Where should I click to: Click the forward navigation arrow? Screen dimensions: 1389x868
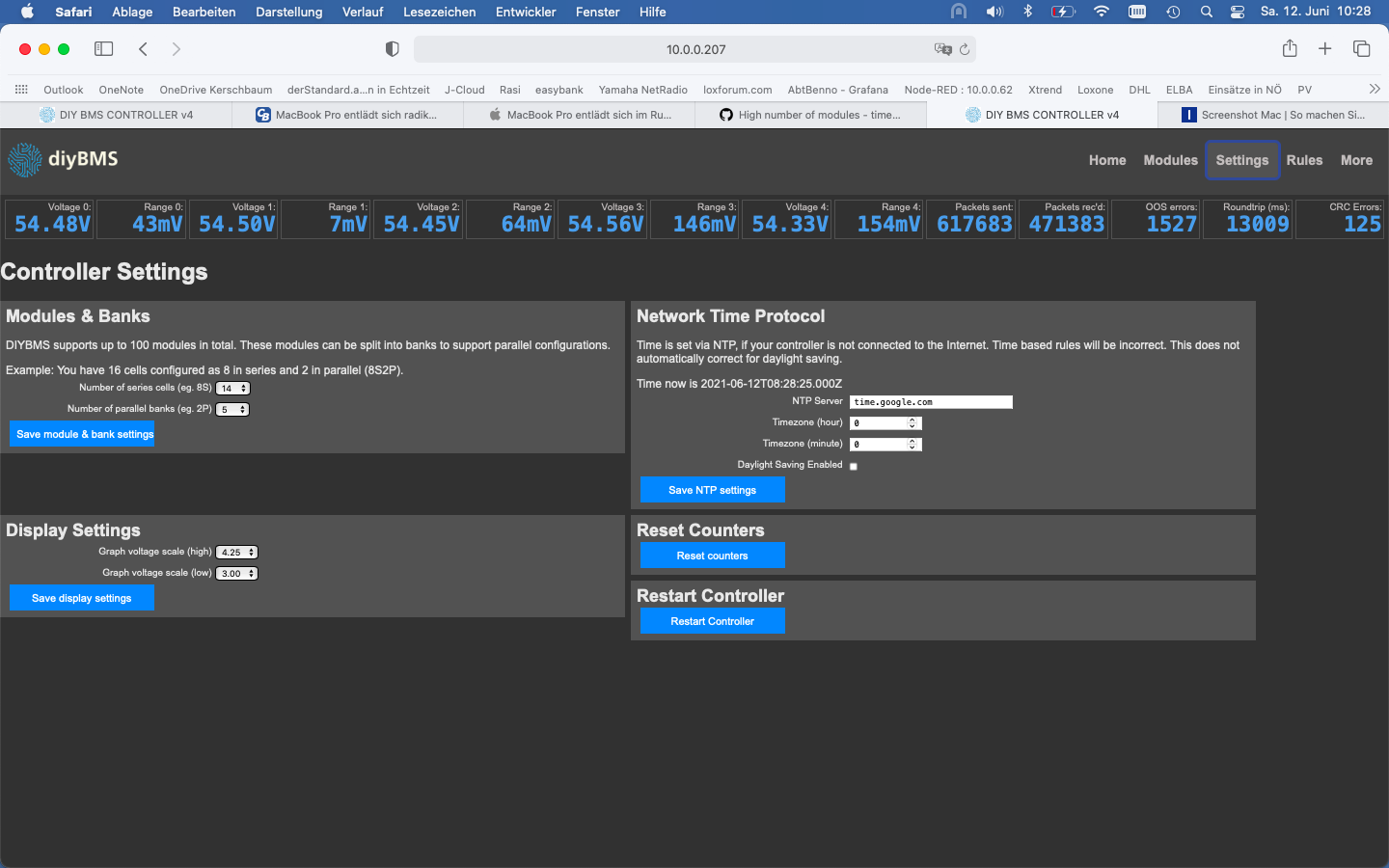click(176, 49)
